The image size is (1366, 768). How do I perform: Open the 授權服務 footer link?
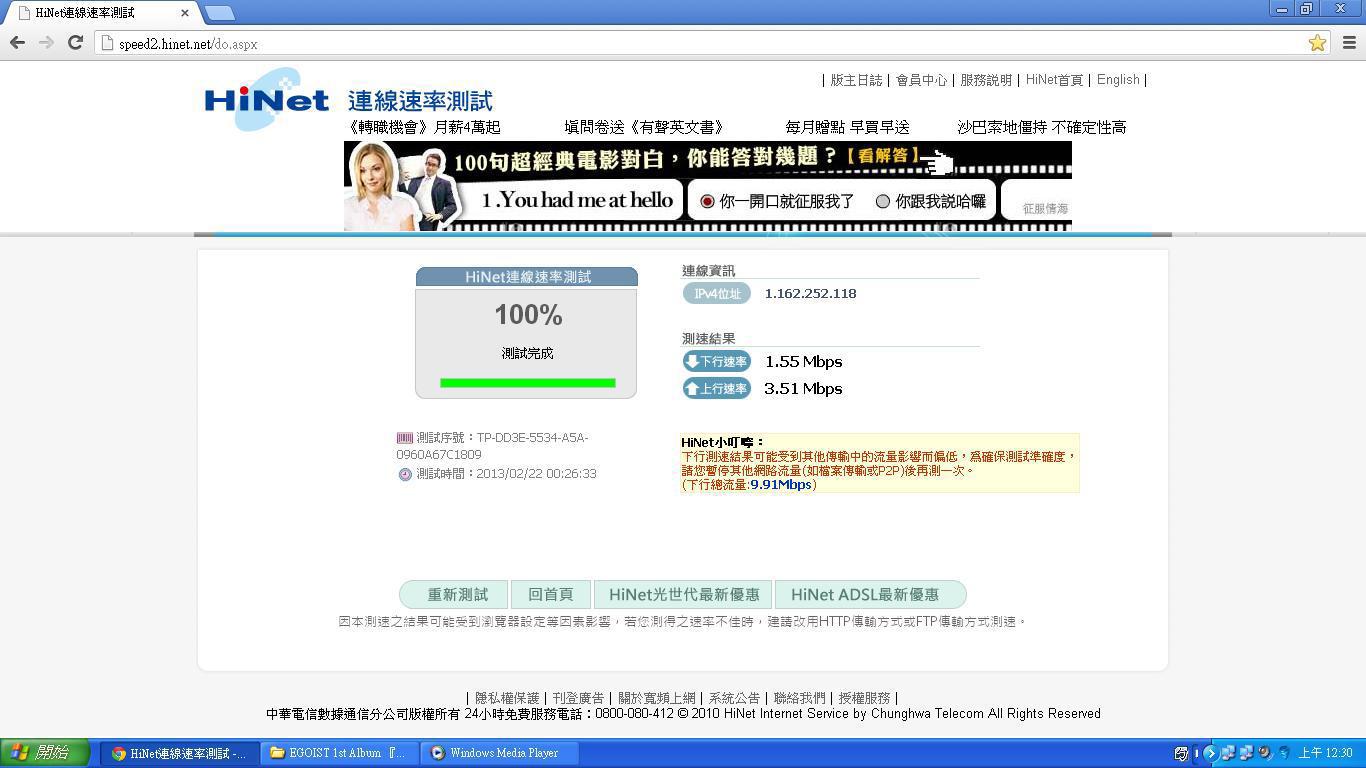pos(864,698)
